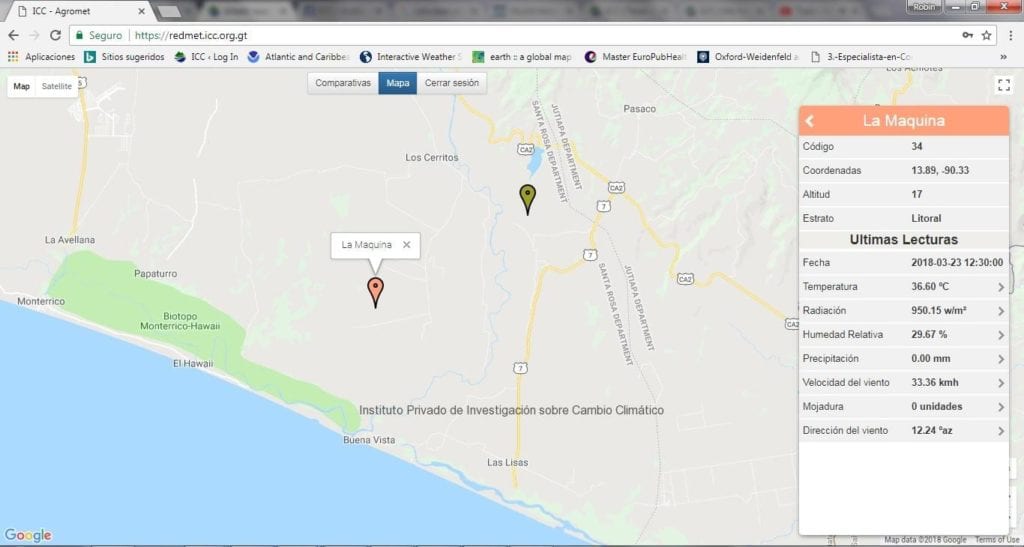
Task: Click the orange La Maquina map marker
Action: point(376,292)
